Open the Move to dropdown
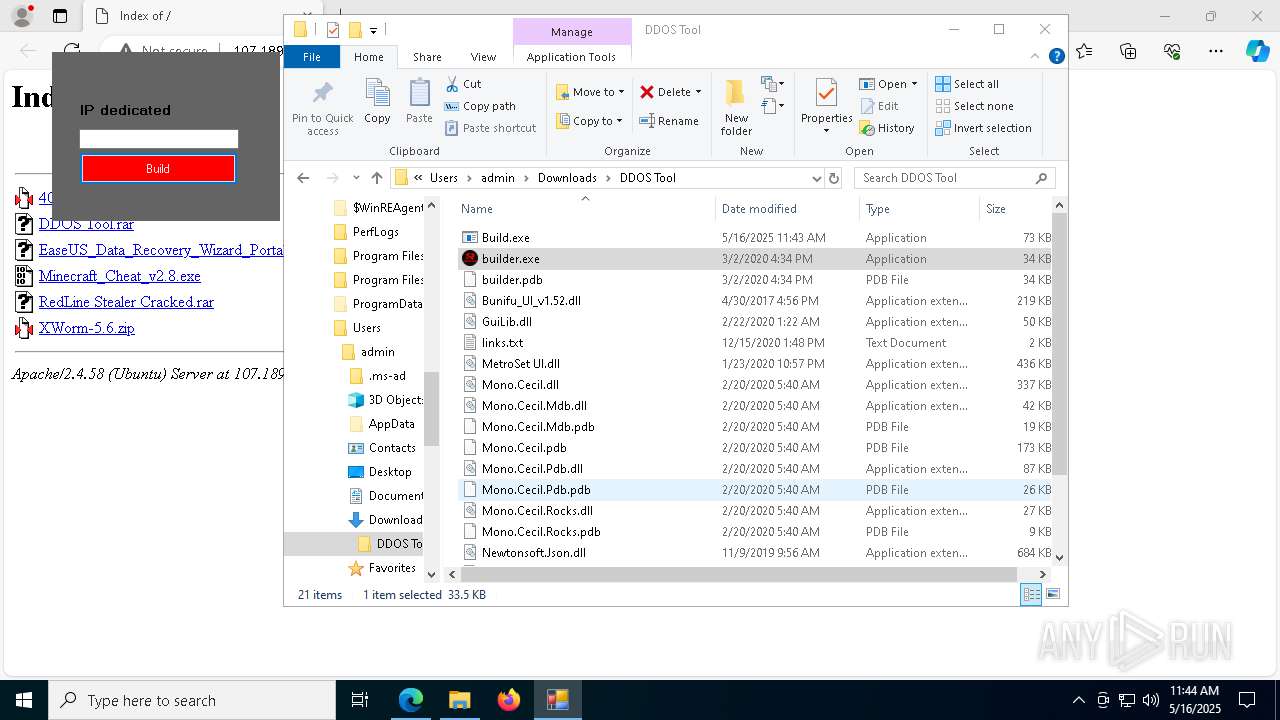1280x720 pixels. point(590,92)
